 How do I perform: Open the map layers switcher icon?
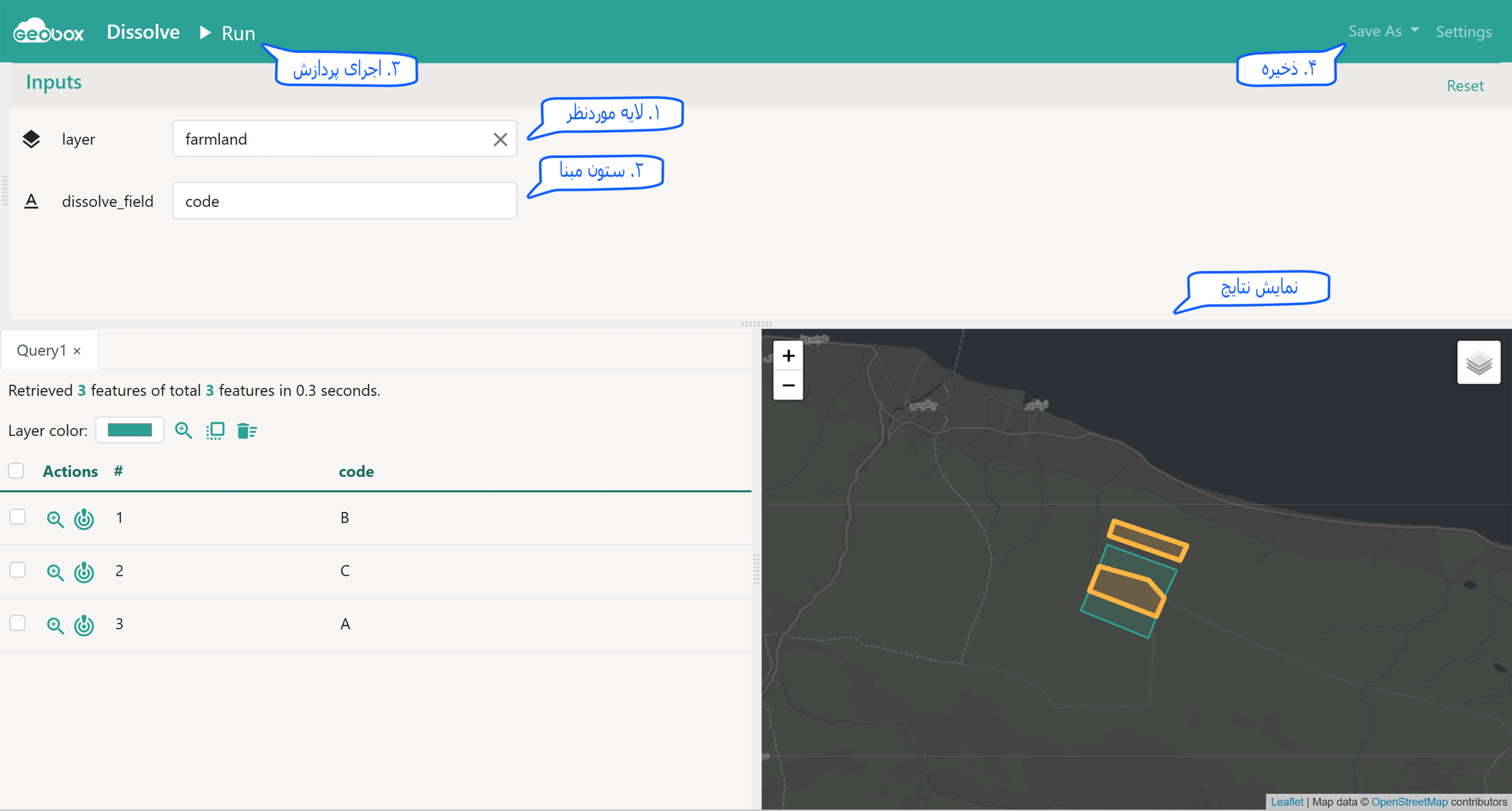[1478, 363]
